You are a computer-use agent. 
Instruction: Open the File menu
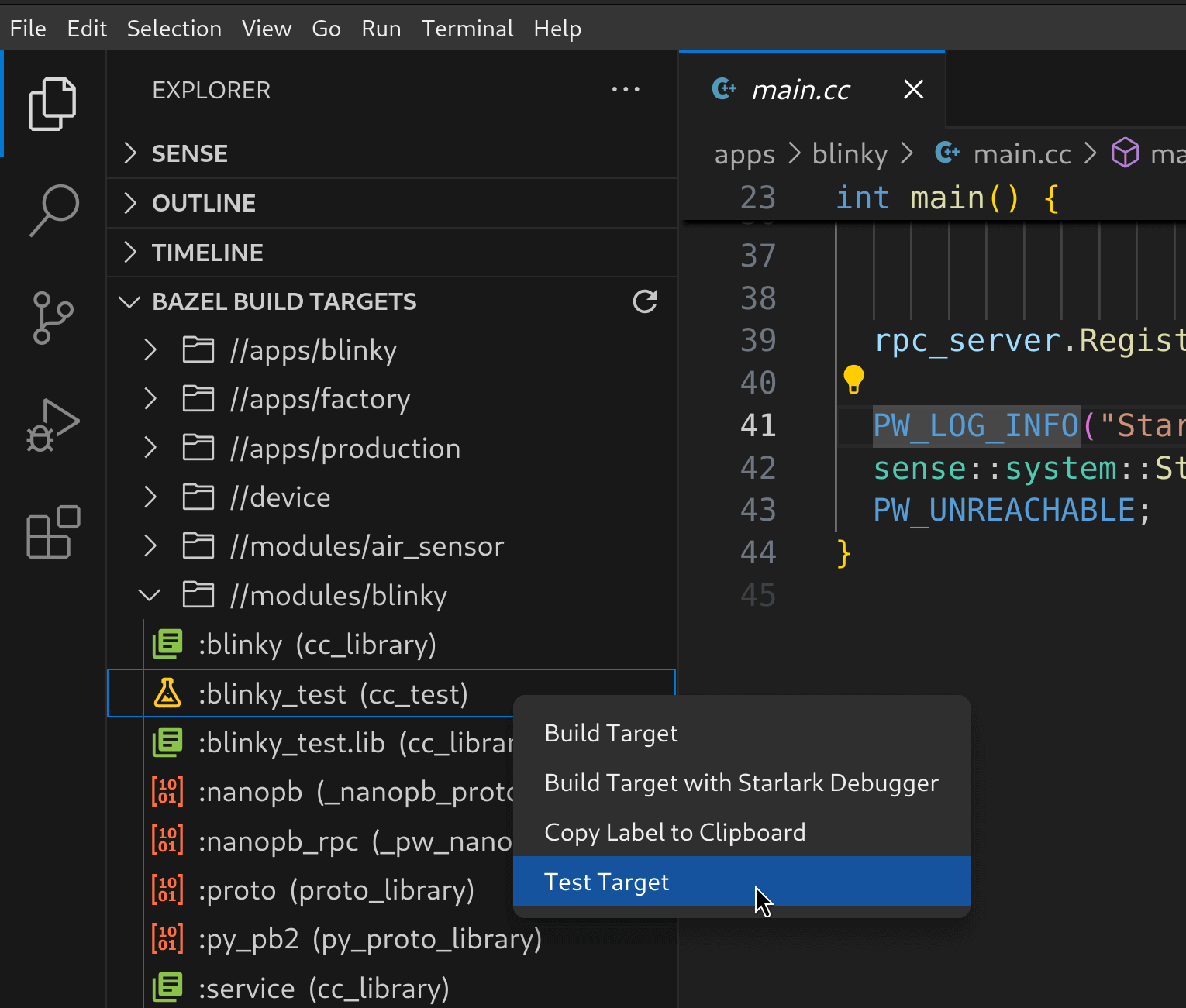point(28,29)
